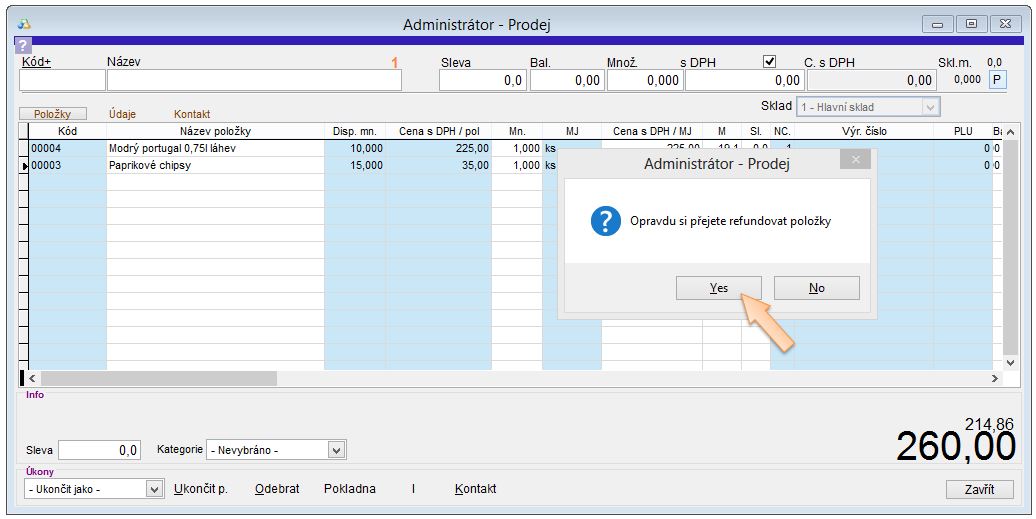The image size is (1036, 519).
Task: Switch to the Kontakt tab
Action: pyautogui.click(x=192, y=114)
